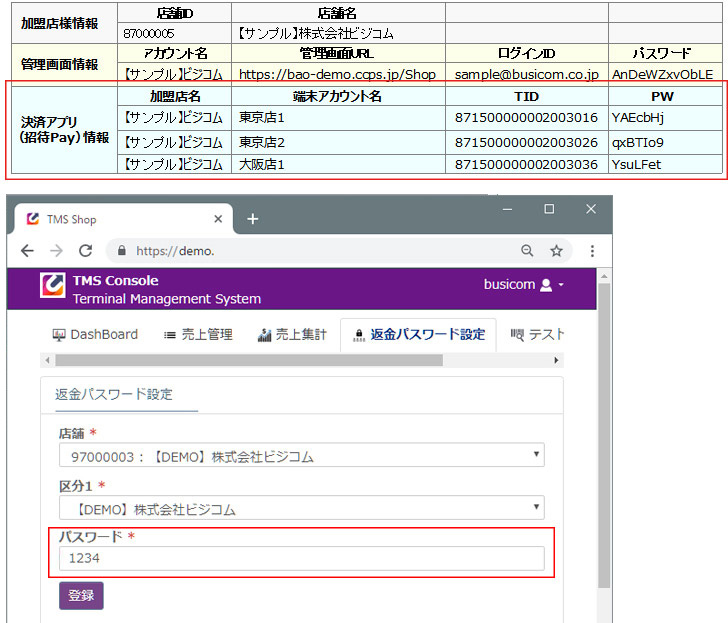Click the horizontal tab scrollbar right arrow
This screenshot has height=623, width=728.
click(x=557, y=360)
